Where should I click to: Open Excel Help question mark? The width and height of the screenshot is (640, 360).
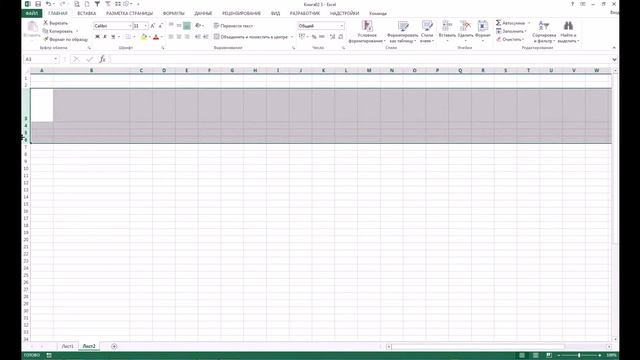[x=572, y=4]
